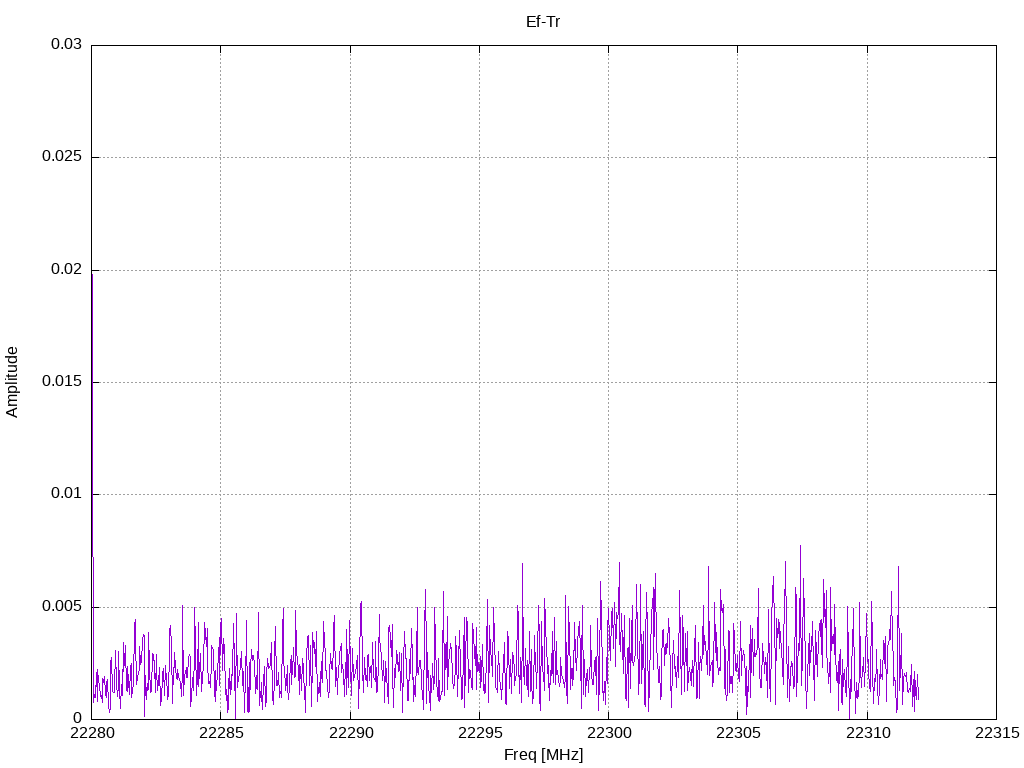1024x768 pixels.
Task: Click the x-axis tick label 22310
Action: pyautogui.click(x=868, y=733)
